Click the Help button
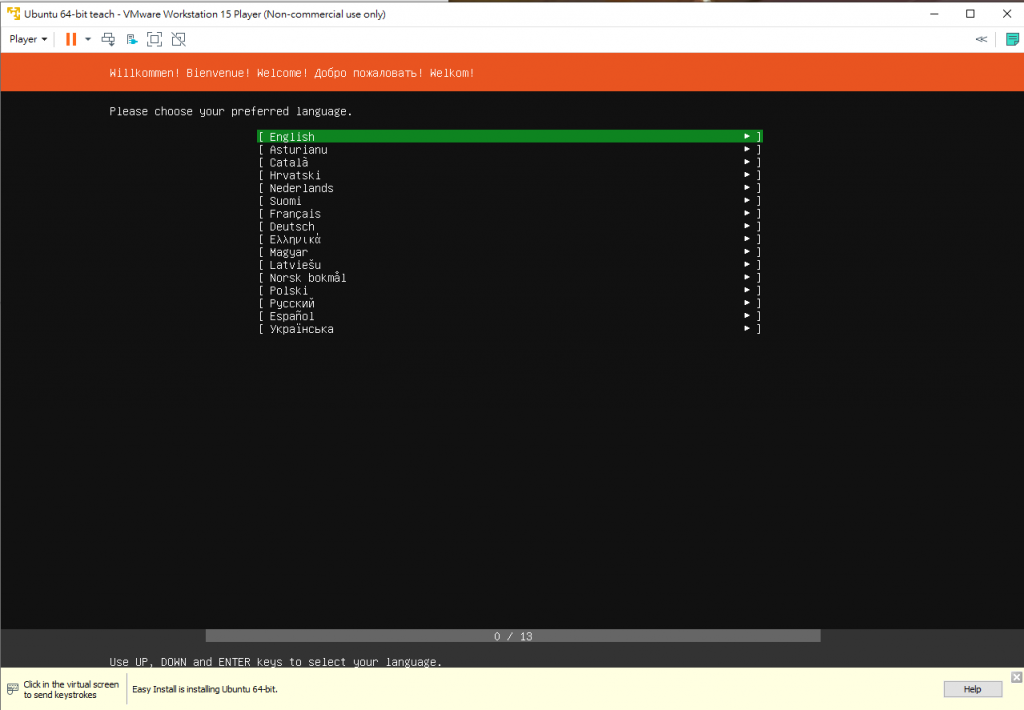This screenshot has width=1024, height=710. 972,689
